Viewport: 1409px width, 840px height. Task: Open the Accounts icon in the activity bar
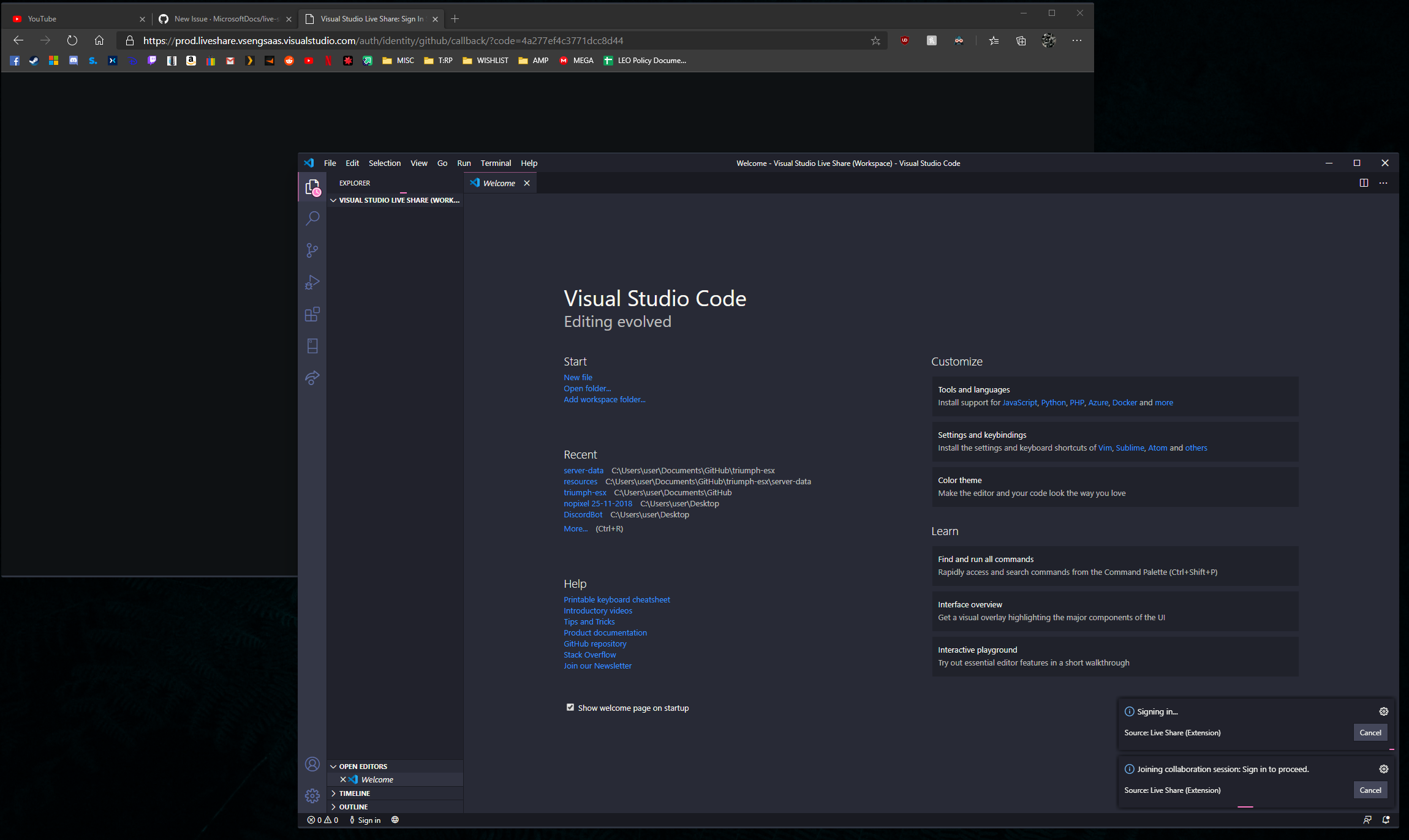point(312,764)
